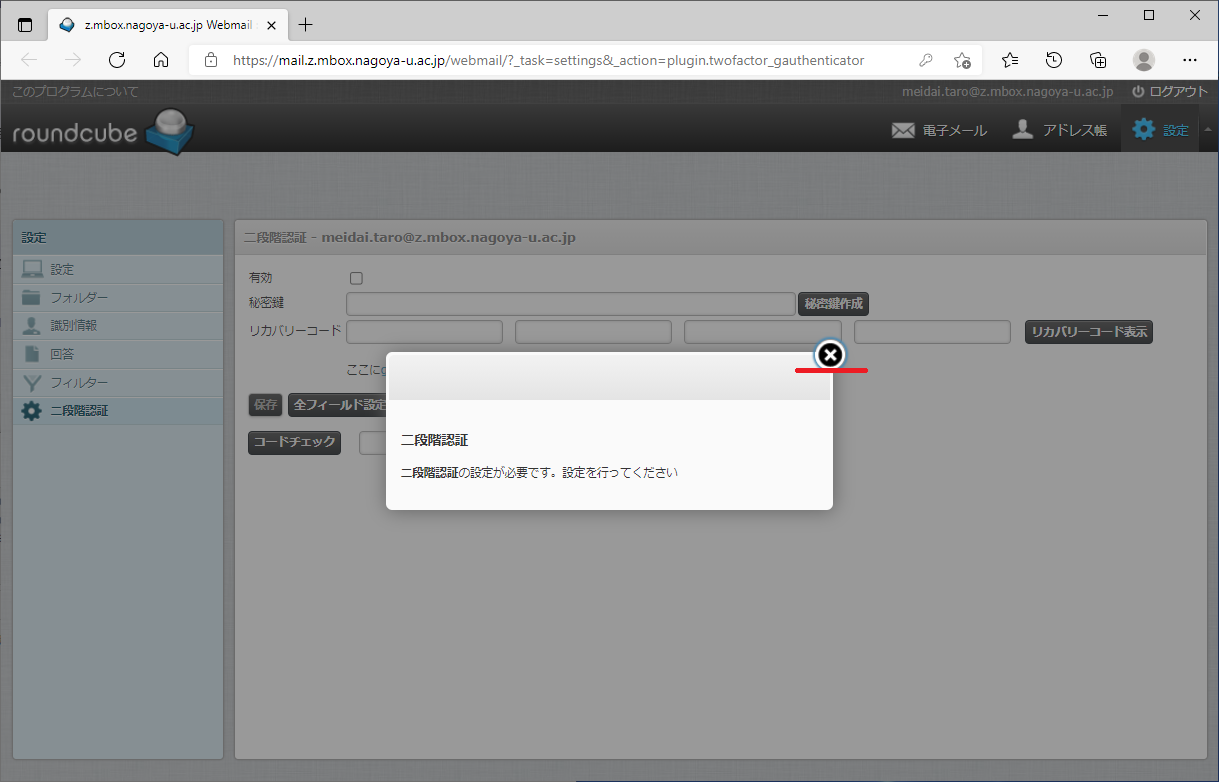Select 識別情報 in settings sidebar

coord(73,326)
